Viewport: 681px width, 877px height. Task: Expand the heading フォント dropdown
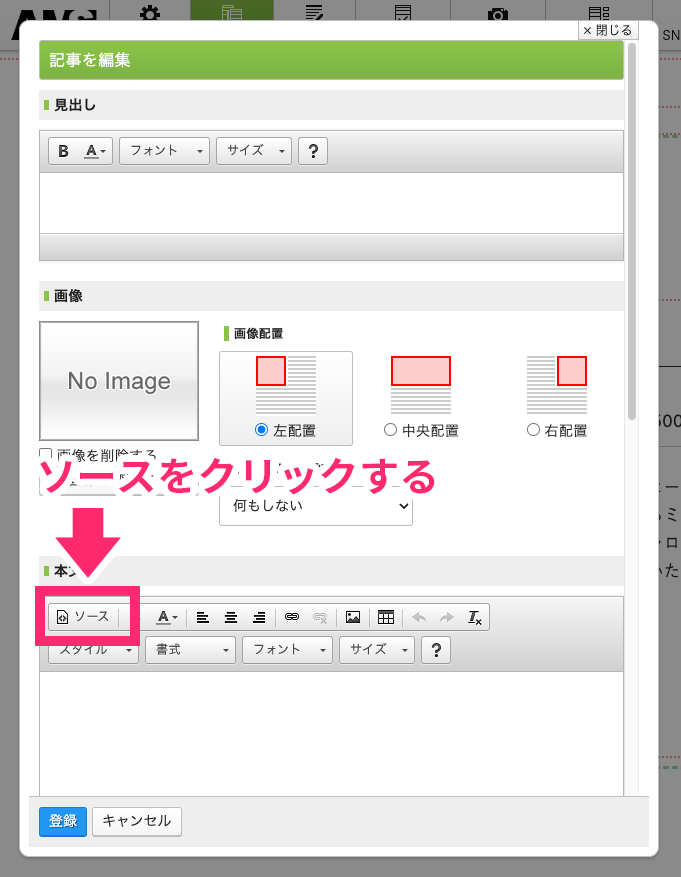point(164,151)
